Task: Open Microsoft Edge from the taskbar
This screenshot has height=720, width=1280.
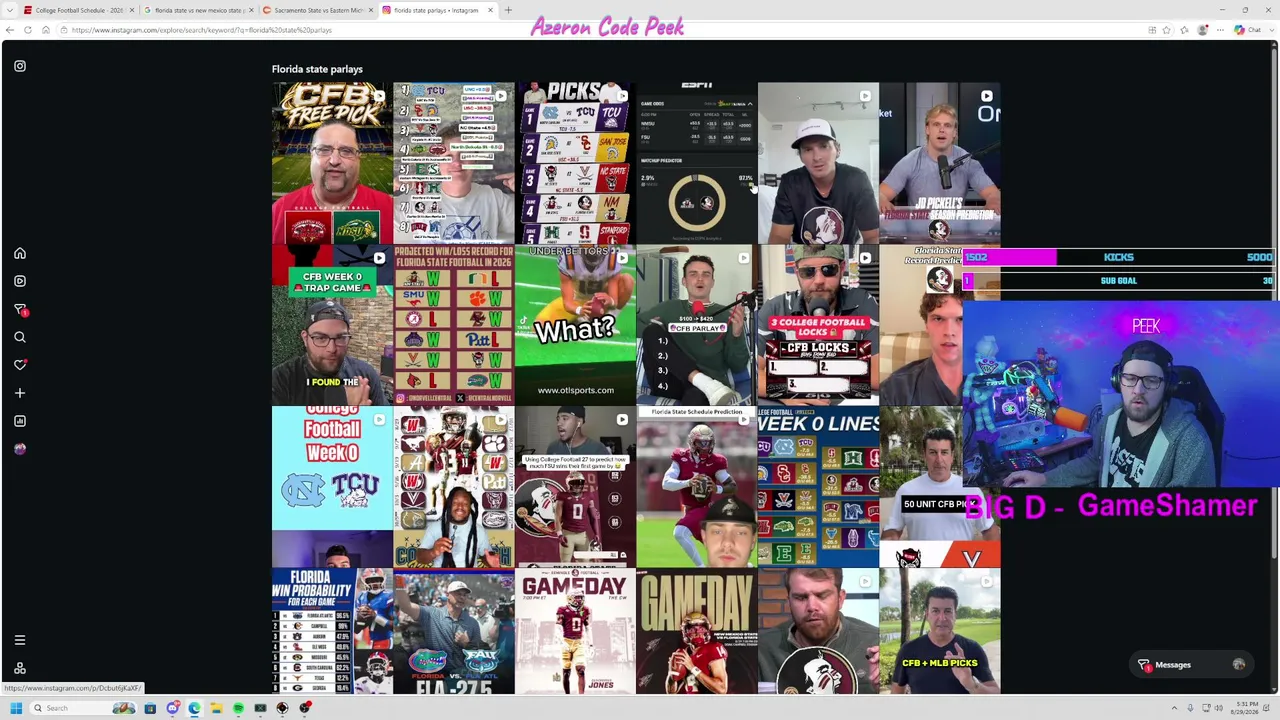Action: click(194, 708)
